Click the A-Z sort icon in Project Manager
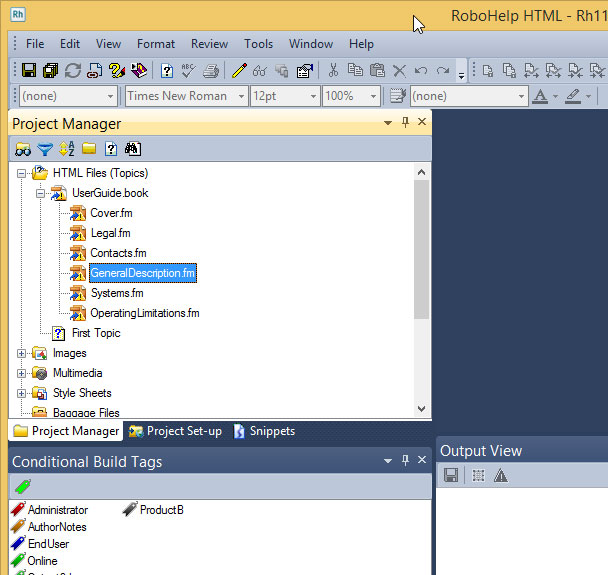The width and height of the screenshot is (608, 575). coord(67,149)
